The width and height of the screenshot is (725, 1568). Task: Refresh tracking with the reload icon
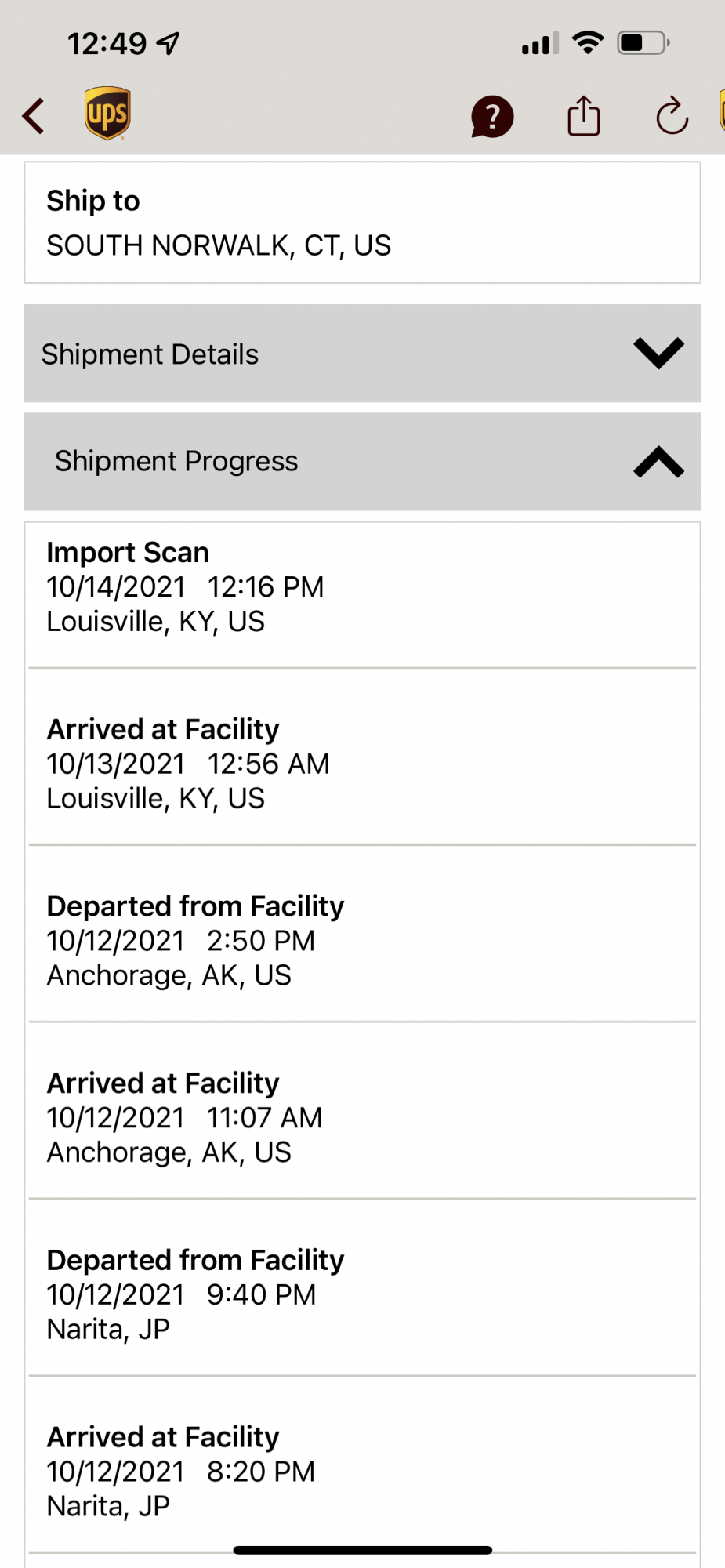pos(672,116)
